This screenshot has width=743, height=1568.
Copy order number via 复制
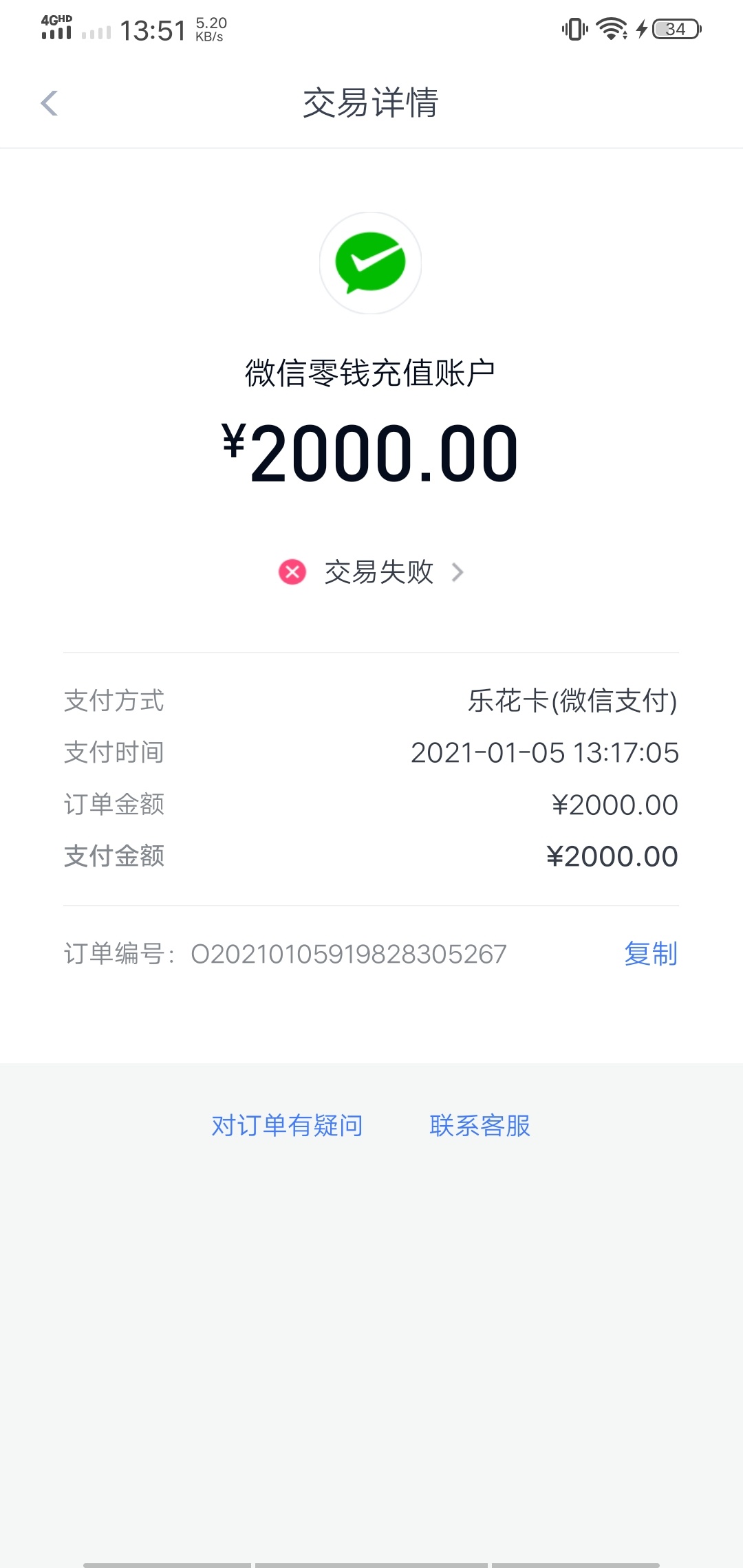click(651, 954)
